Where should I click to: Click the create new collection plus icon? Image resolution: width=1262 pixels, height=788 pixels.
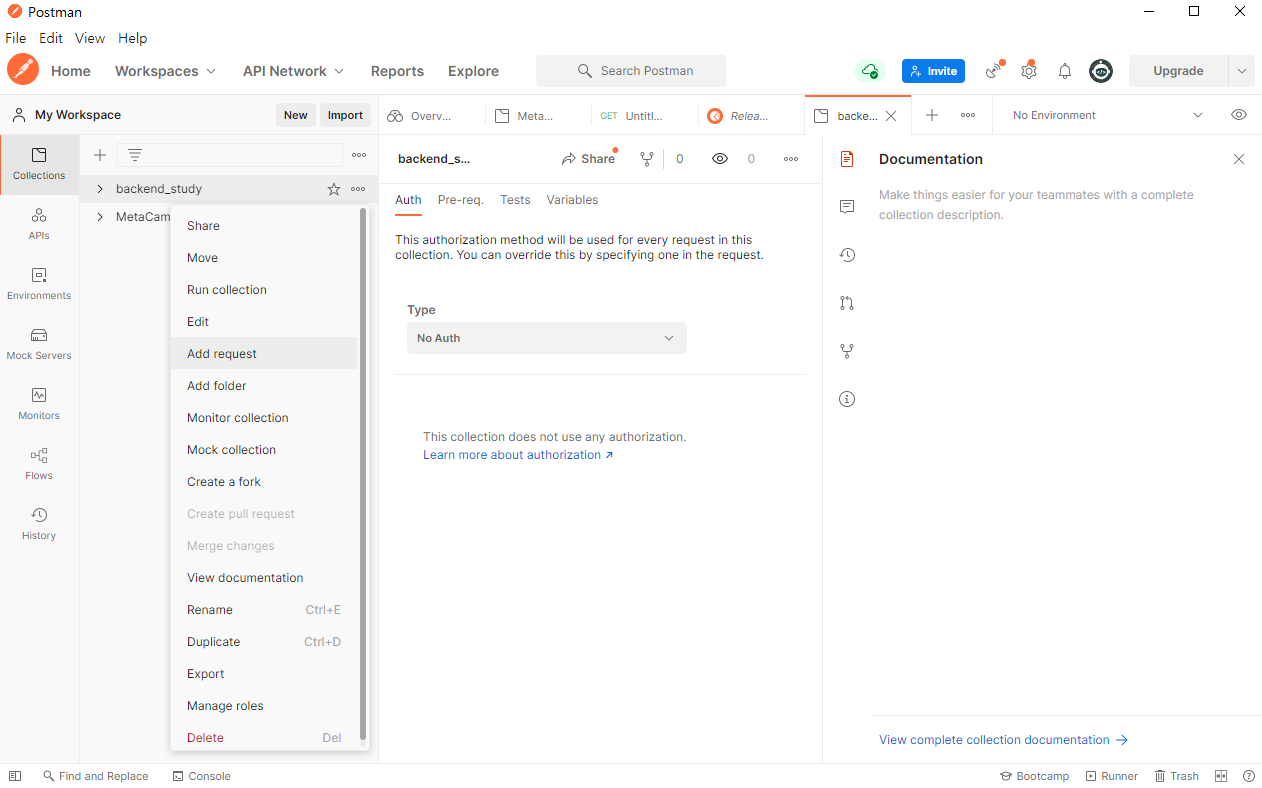tap(100, 155)
